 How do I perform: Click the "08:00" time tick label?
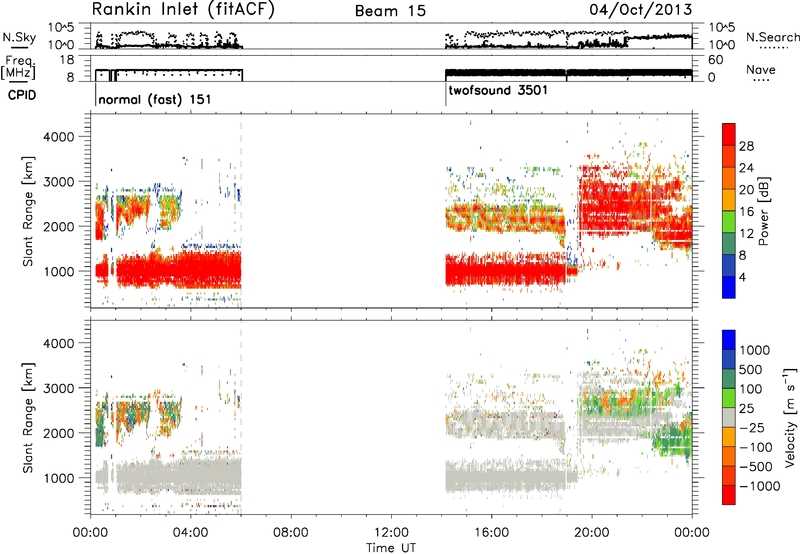point(291,533)
